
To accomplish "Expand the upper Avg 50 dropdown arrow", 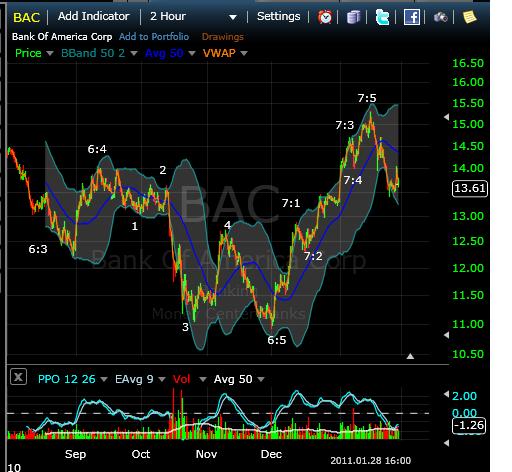I will click(192, 53).
